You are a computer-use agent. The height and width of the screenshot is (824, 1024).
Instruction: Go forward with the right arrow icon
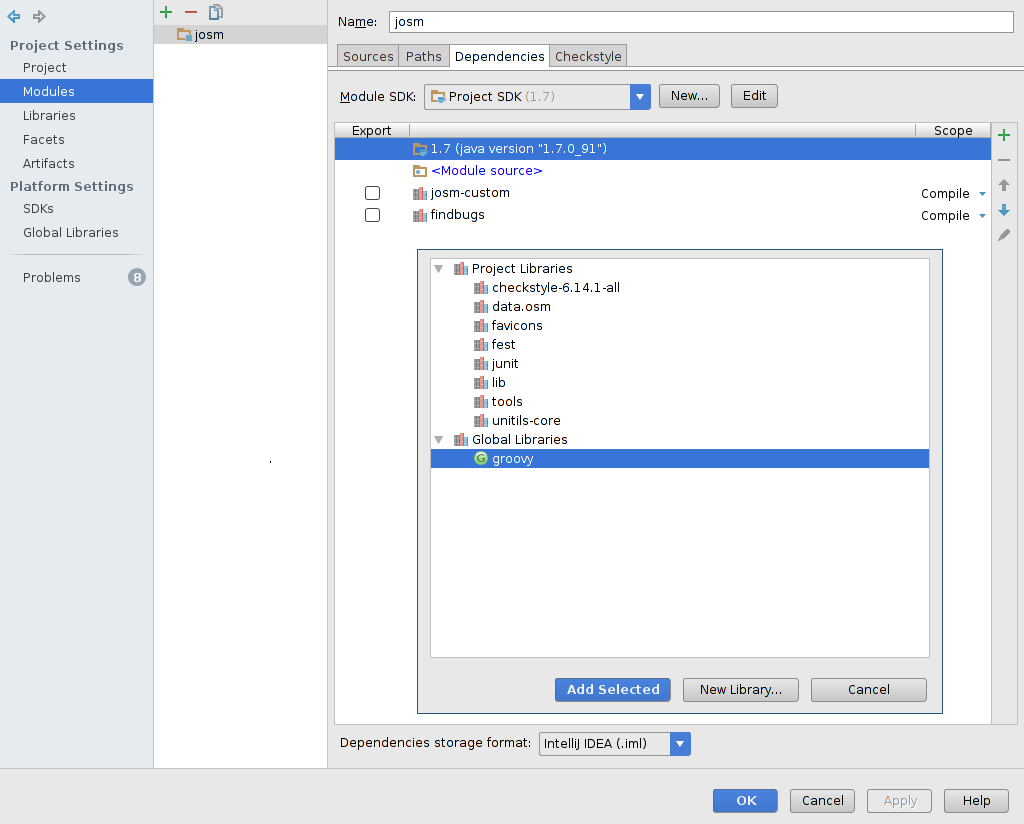point(39,16)
